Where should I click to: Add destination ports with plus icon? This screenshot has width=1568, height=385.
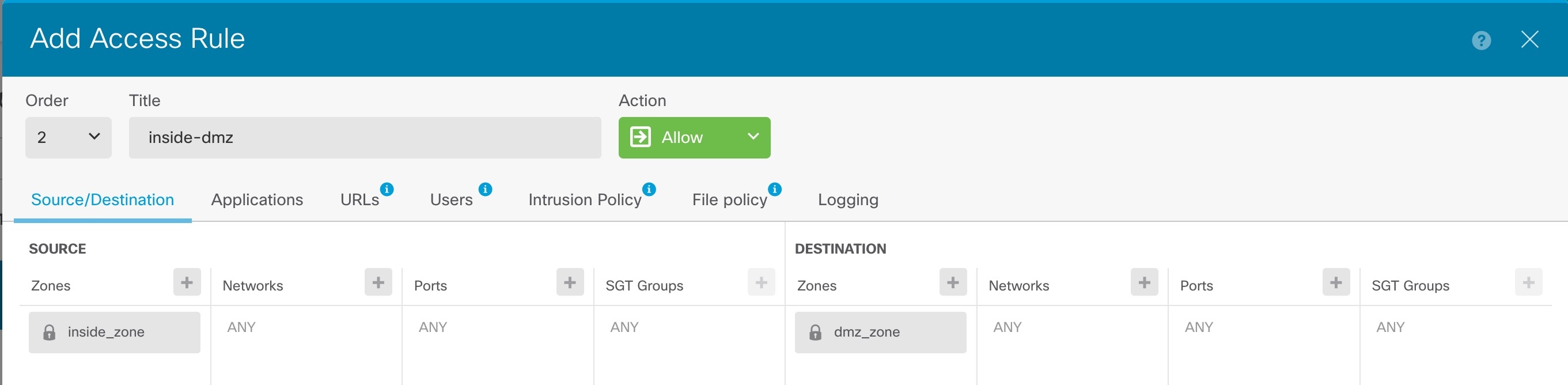point(1335,282)
